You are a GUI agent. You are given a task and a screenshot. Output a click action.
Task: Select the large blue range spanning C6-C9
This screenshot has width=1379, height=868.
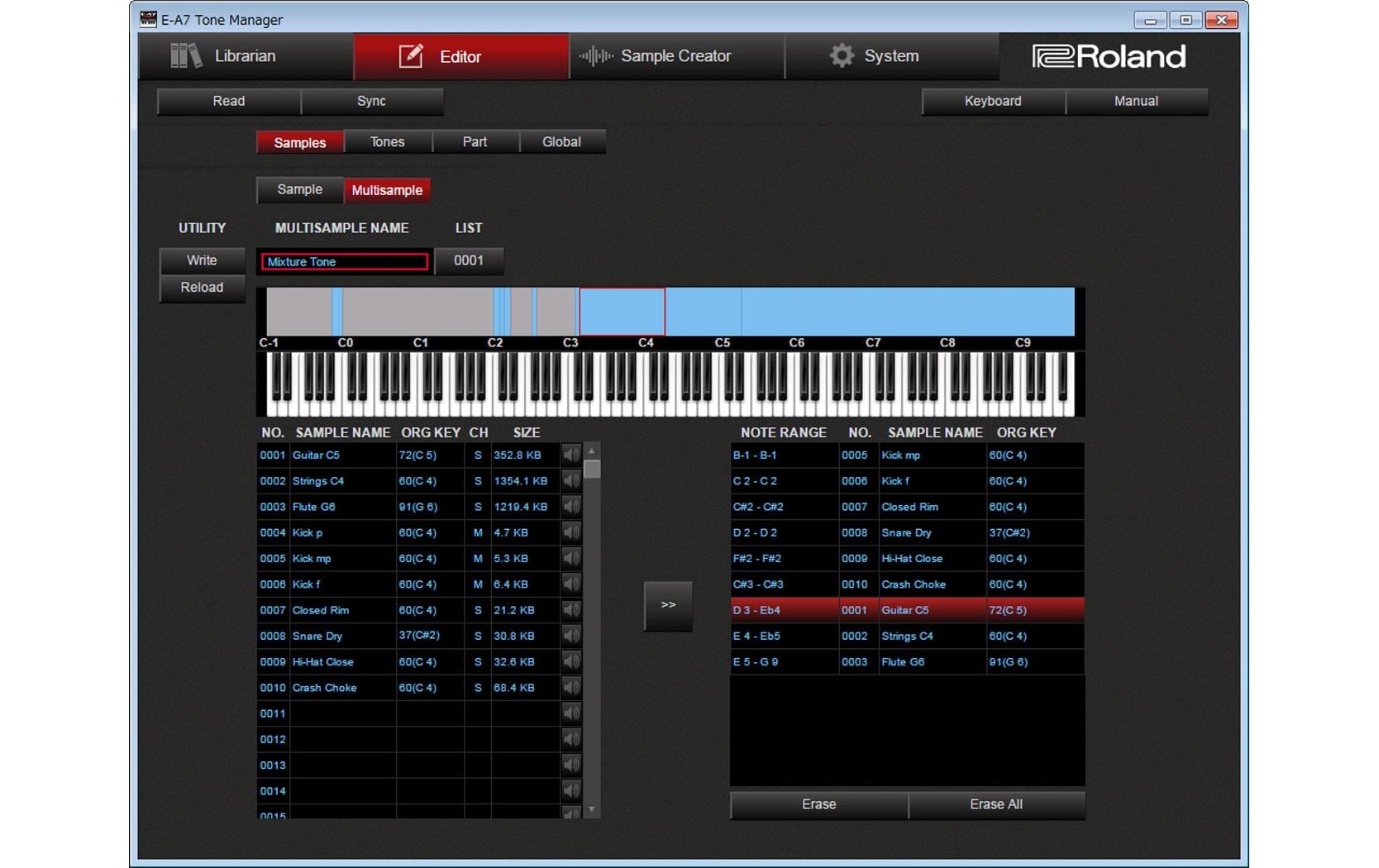[908, 312]
